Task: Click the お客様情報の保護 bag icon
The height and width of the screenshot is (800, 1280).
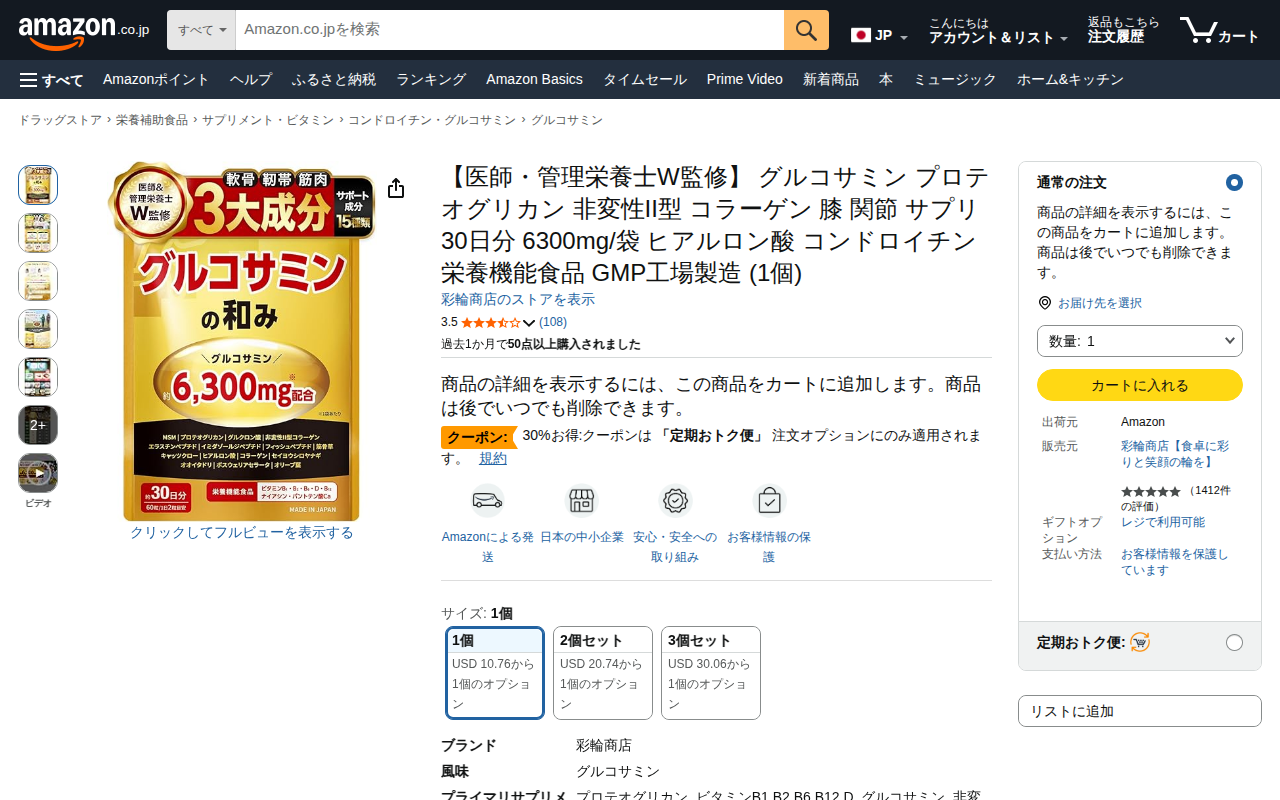Action: tap(769, 500)
